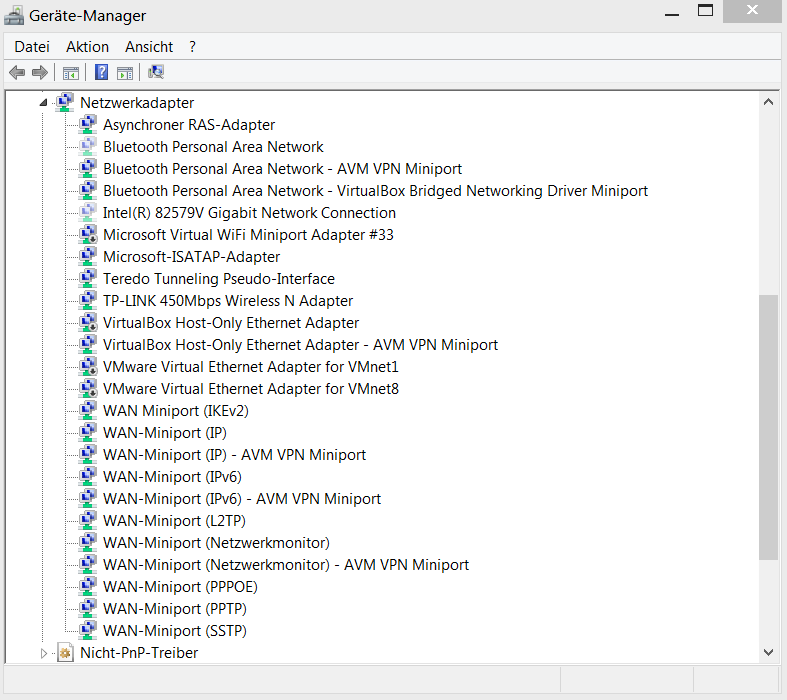Viewport: 787px width, 700px height.
Task: Click the icon of WAN-Miniport (L2TP)
Action: click(88, 520)
